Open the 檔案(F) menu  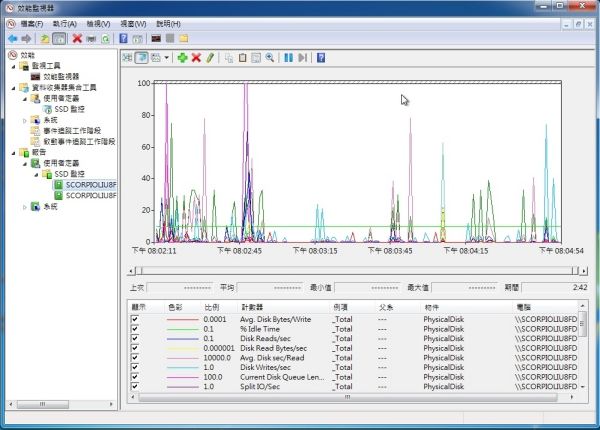click(34, 23)
